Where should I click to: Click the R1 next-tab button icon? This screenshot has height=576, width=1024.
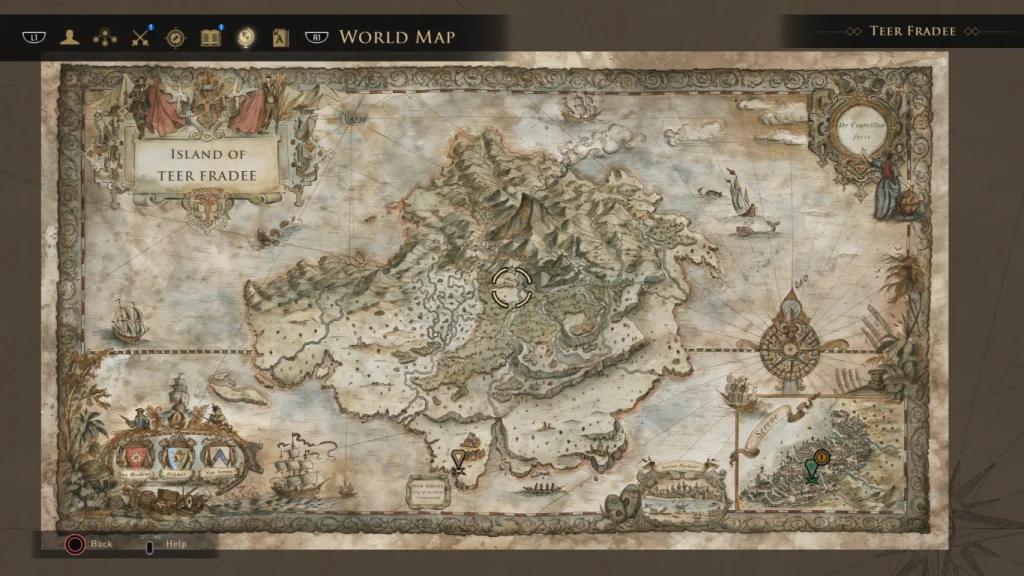316,37
